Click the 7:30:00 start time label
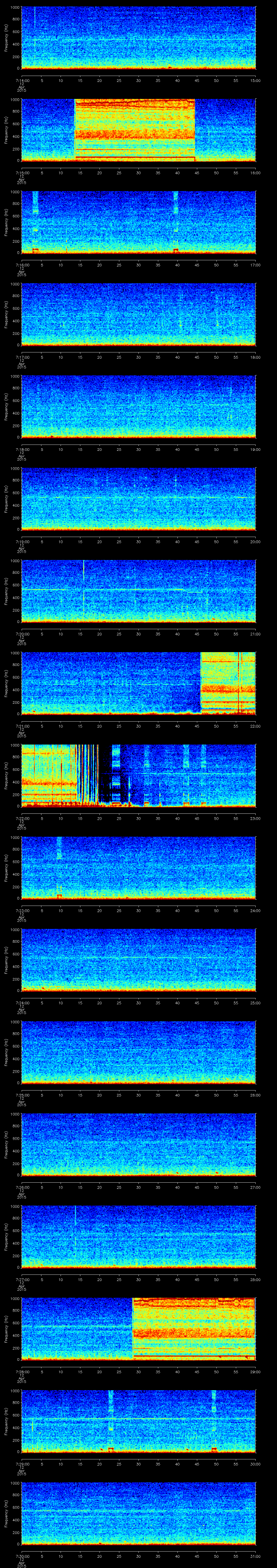The image size is (277, 1568). tap(22, 1556)
